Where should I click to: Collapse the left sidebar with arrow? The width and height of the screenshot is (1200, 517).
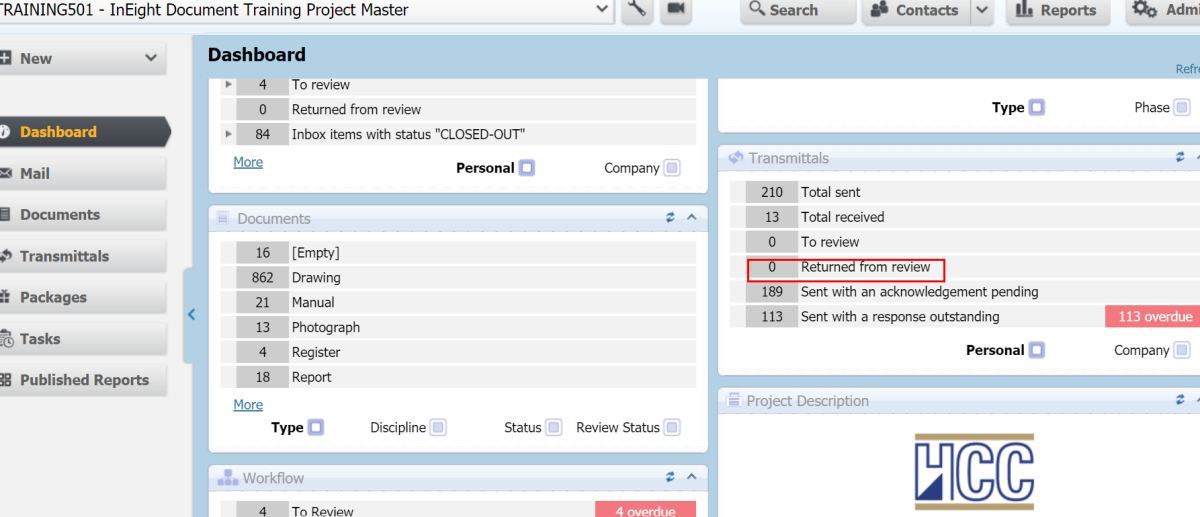tap(191, 314)
